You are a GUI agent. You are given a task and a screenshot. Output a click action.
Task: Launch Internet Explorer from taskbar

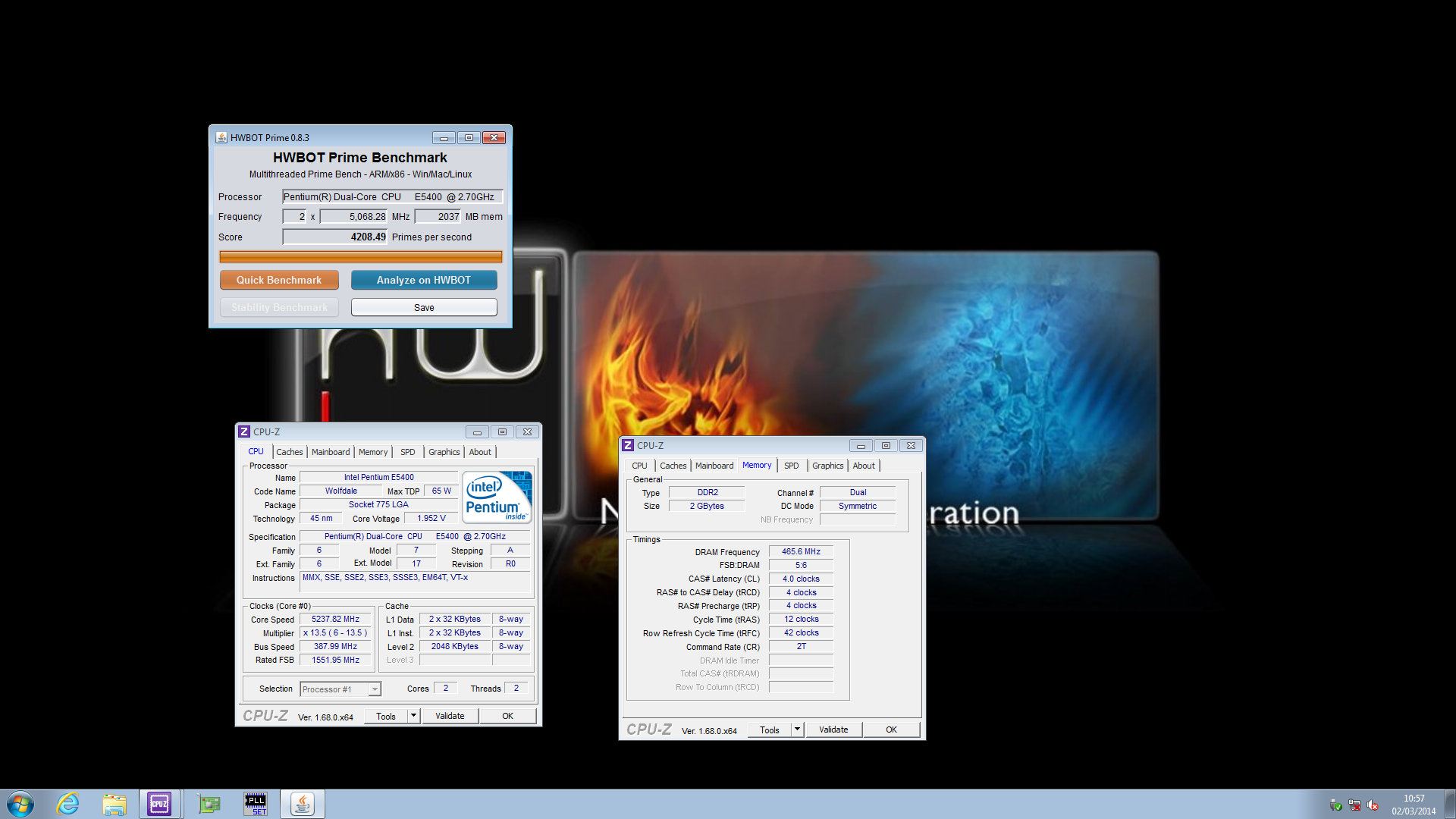tap(68, 804)
